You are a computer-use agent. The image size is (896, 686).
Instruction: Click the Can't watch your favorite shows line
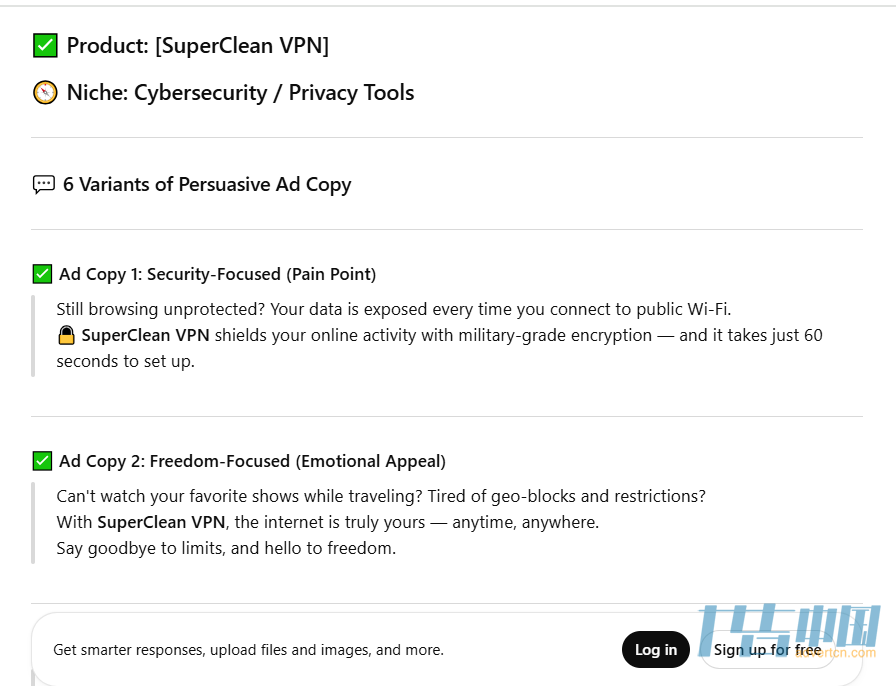click(x=380, y=496)
